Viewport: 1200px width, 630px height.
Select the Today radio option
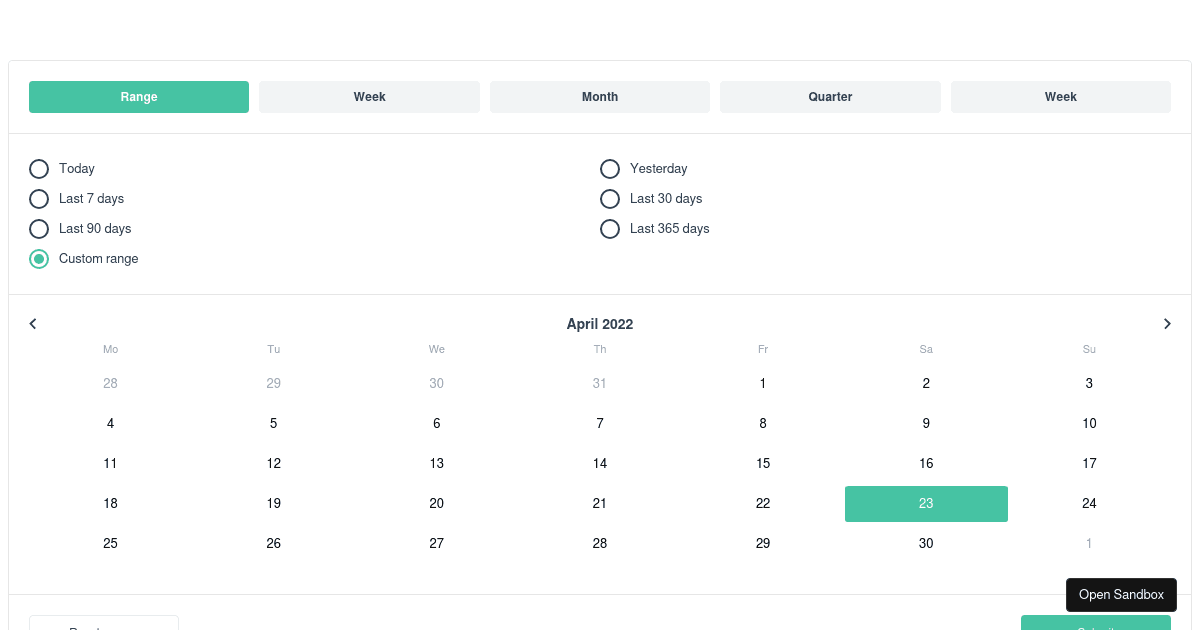tap(38, 168)
